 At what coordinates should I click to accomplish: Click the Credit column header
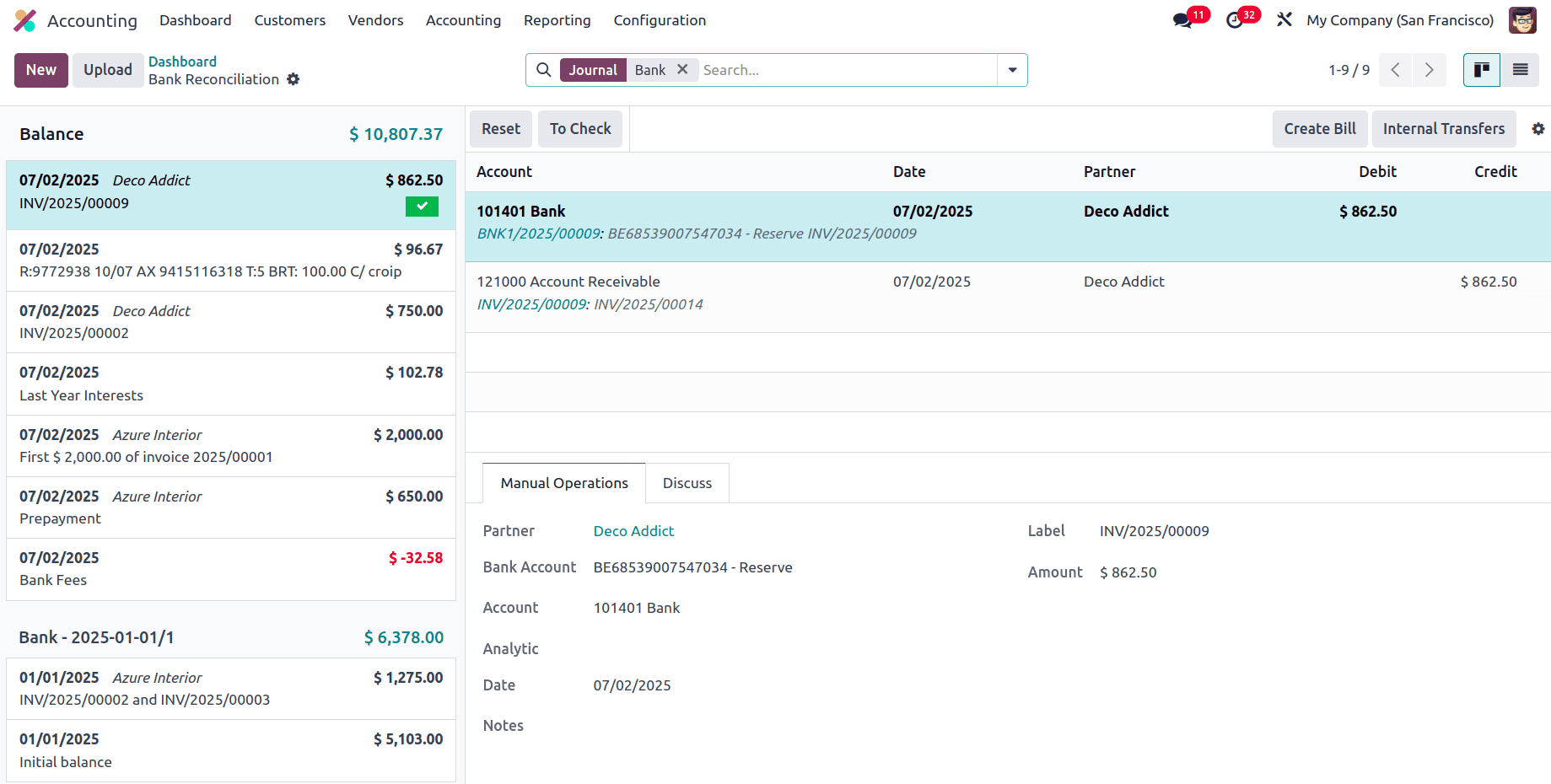tap(1495, 172)
